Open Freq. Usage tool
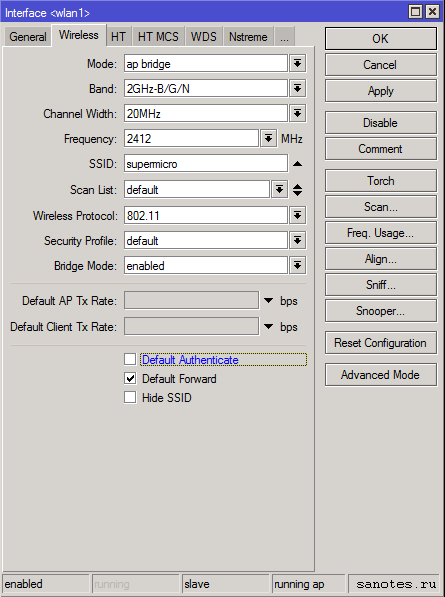 pos(381,233)
